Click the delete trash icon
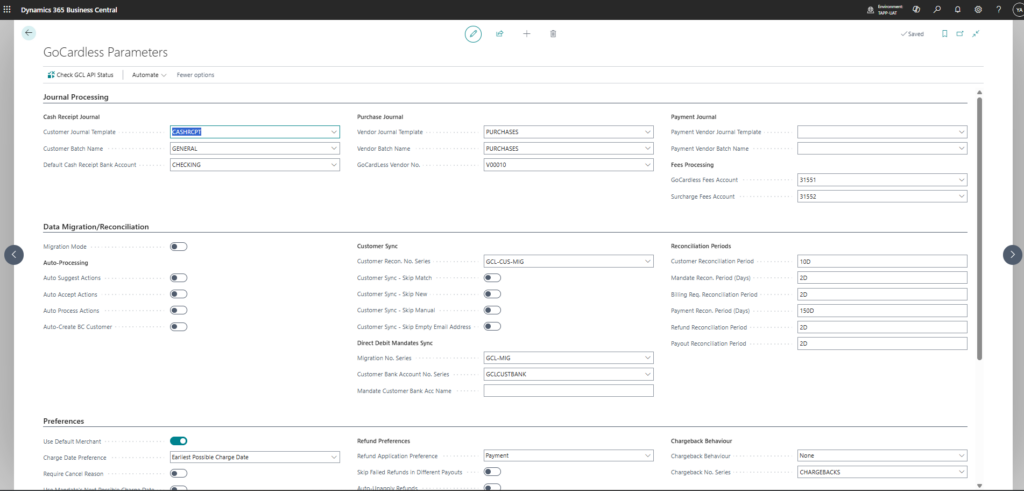Viewport: 1024px width, 491px height. (x=553, y=34)
